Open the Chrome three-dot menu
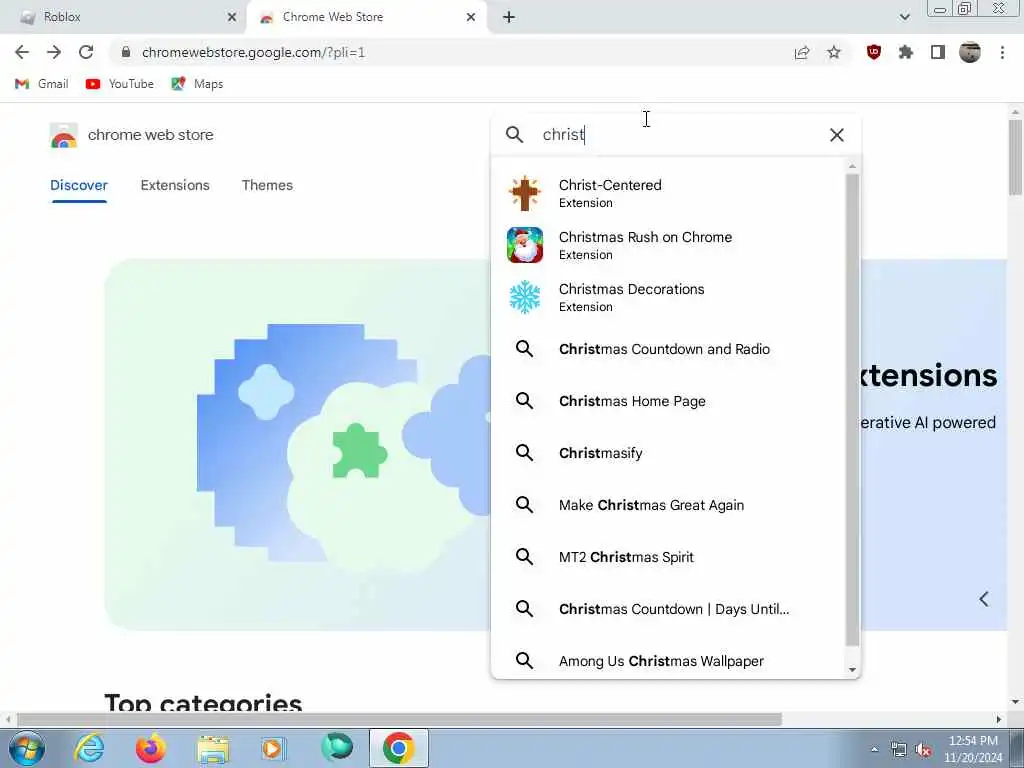Viewport: 1024px width, 768px height. [x=1002, y=52]
